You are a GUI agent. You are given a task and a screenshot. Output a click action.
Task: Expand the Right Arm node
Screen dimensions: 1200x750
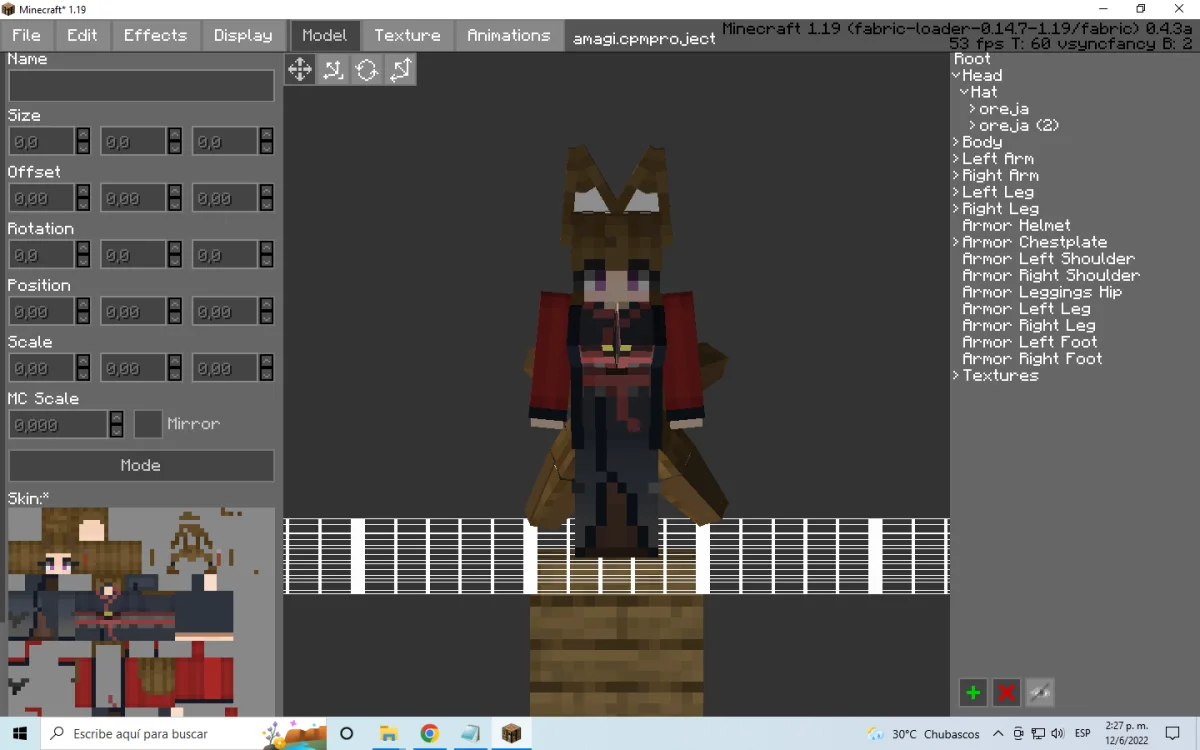956,176
